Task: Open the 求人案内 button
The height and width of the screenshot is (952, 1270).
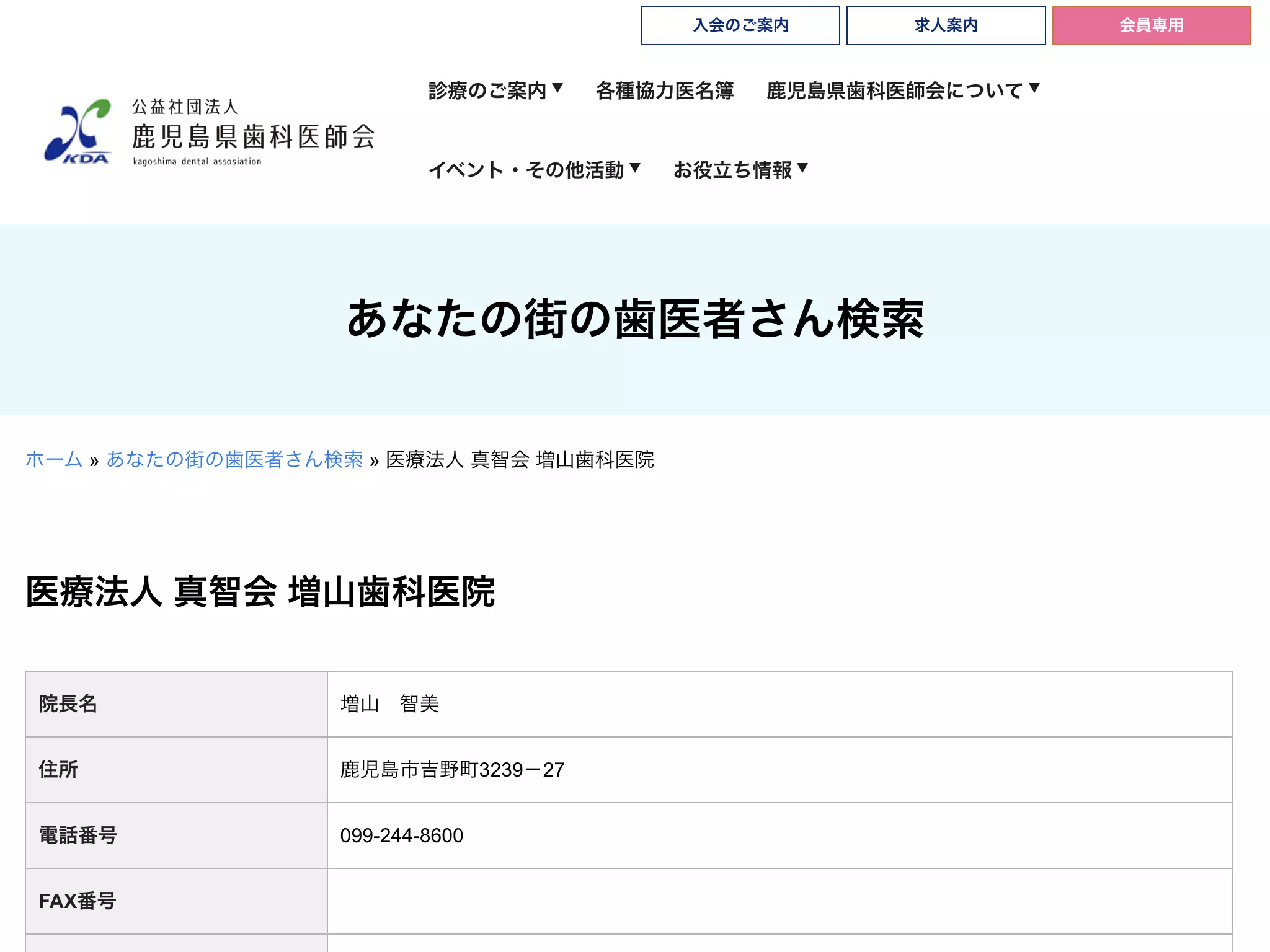Action: click(x=946, y=25)
